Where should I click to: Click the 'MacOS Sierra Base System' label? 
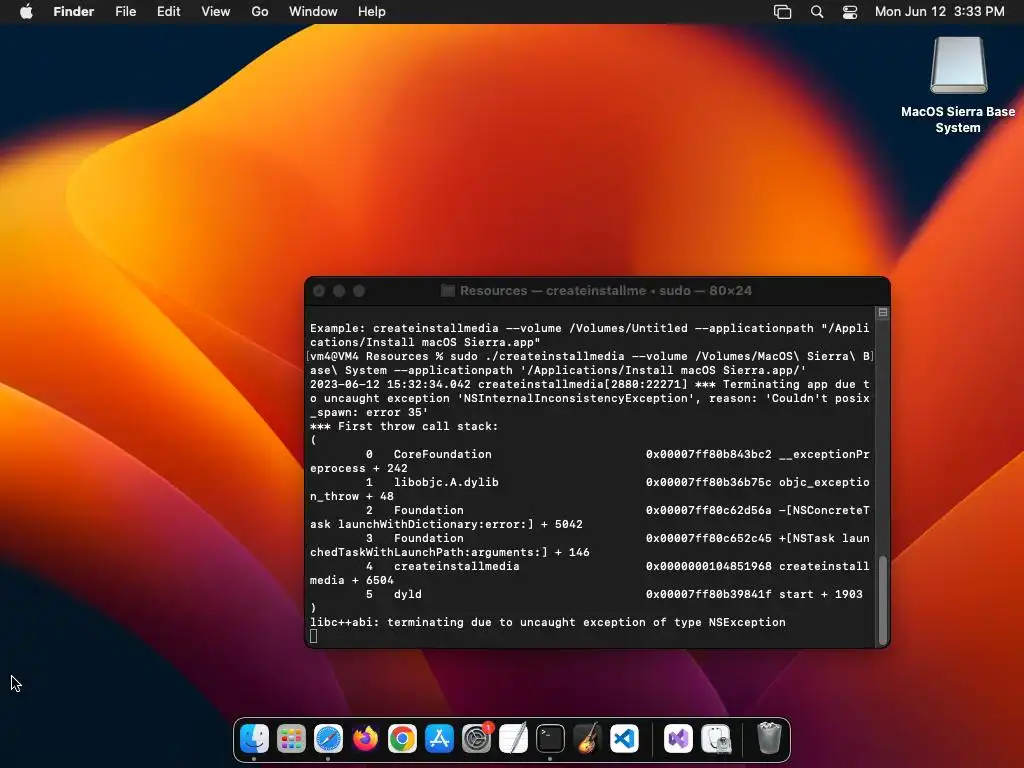pyautogui.click(x=958, y=120)
